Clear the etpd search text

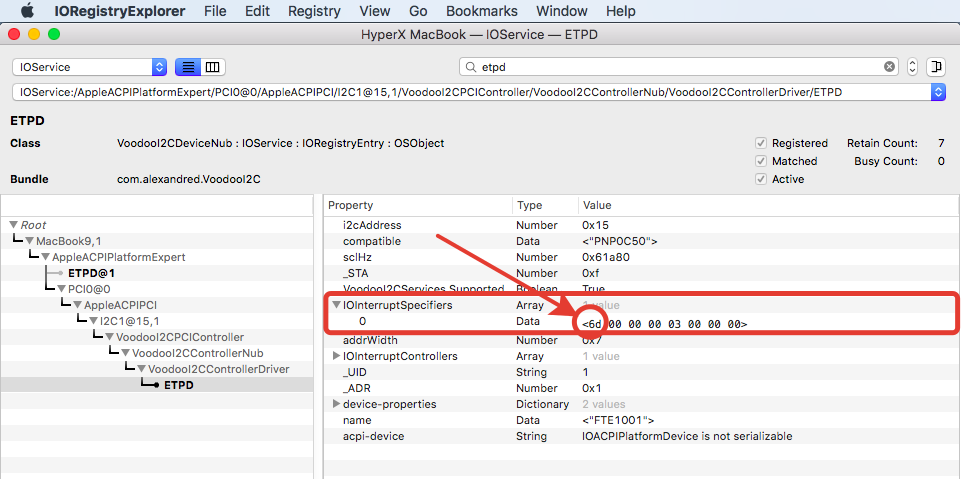point(889,67)
